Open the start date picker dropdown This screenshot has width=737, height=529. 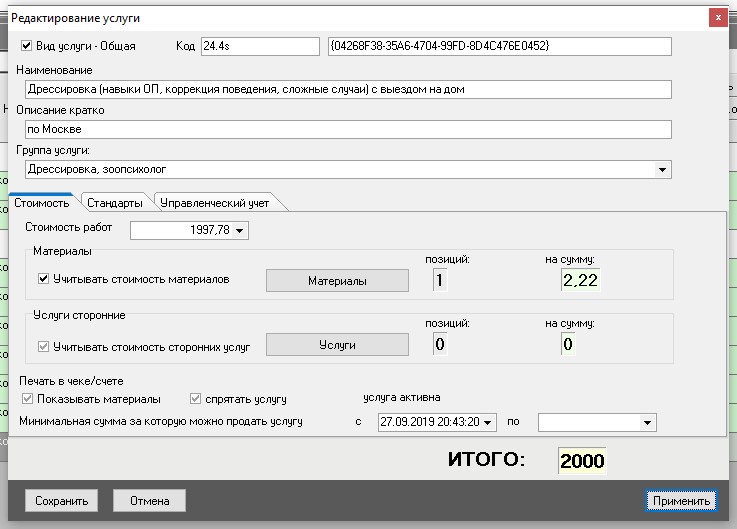pos(487,422)
